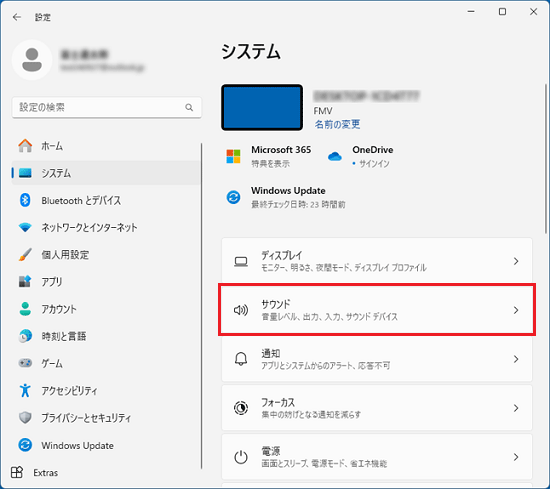Click モニター、明るさ、夜間モード description text
Screen dimensions: 550x489
344,268
